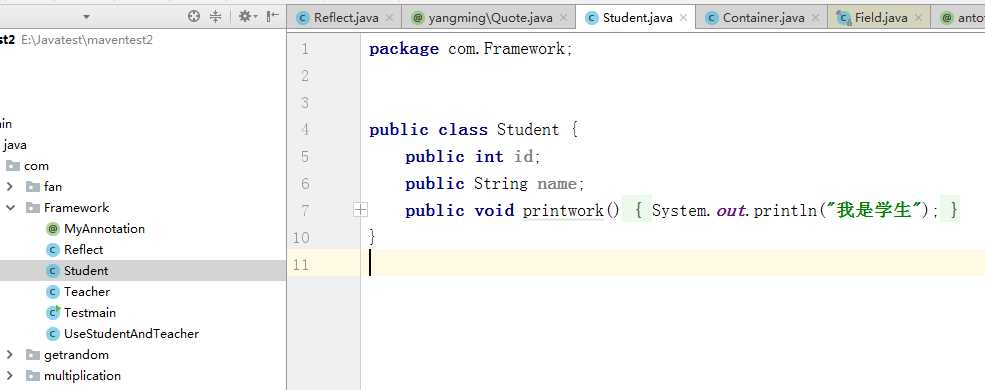Expand the multiplication package folder
The height and width of the screenshot is (390, 985).
(9, 376)
